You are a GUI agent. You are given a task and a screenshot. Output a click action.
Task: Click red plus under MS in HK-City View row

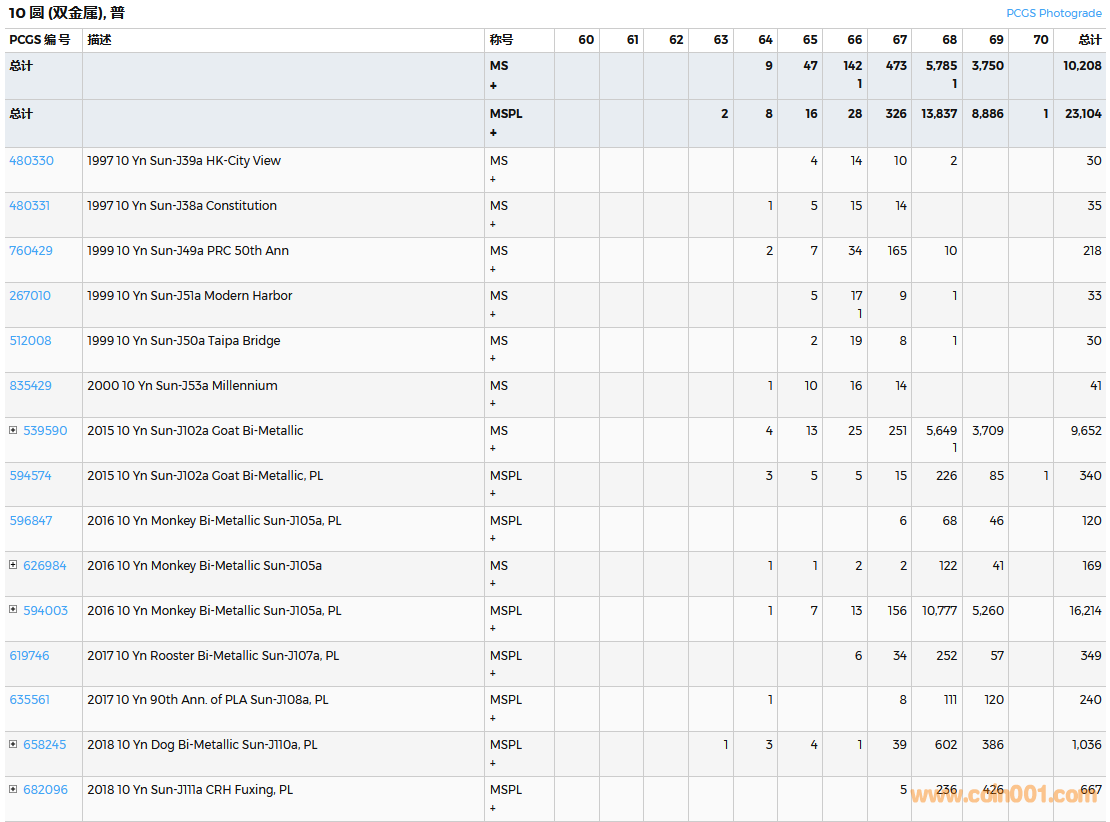point(493,179)
